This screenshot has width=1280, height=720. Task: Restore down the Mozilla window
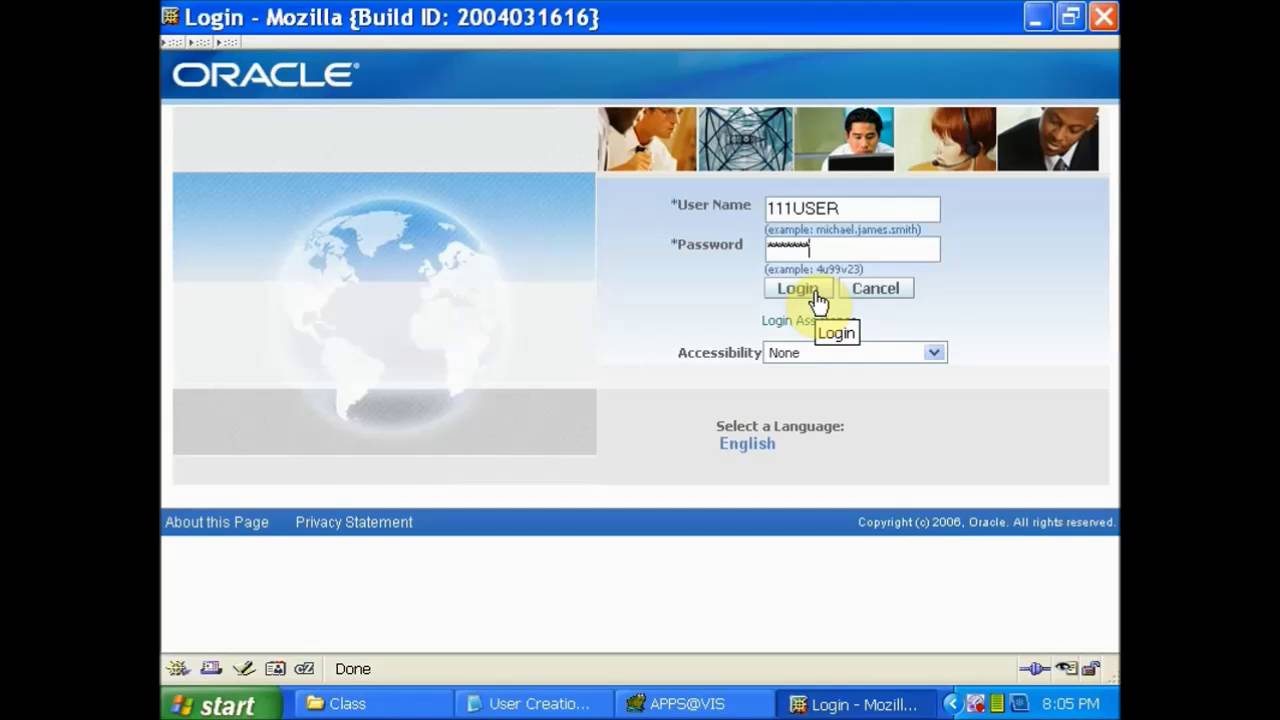tap(1070, 17)
